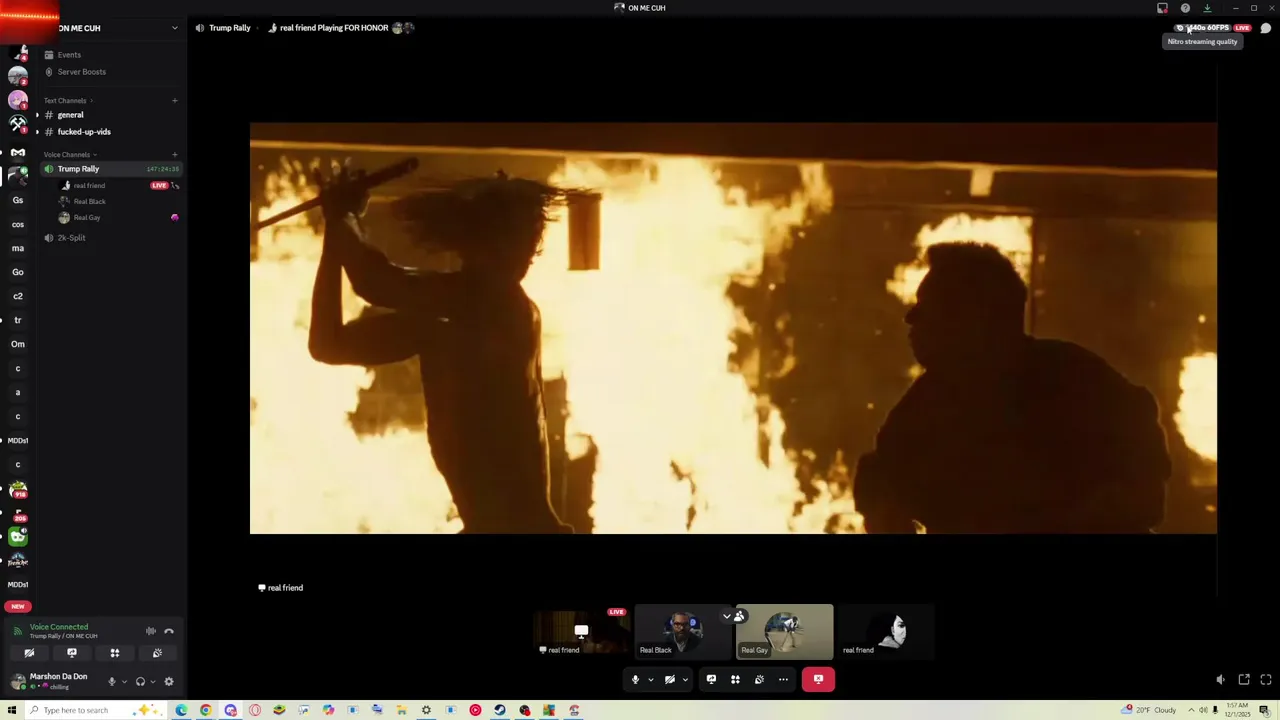Collapse the Voice Channels category

tap(70, 155)
